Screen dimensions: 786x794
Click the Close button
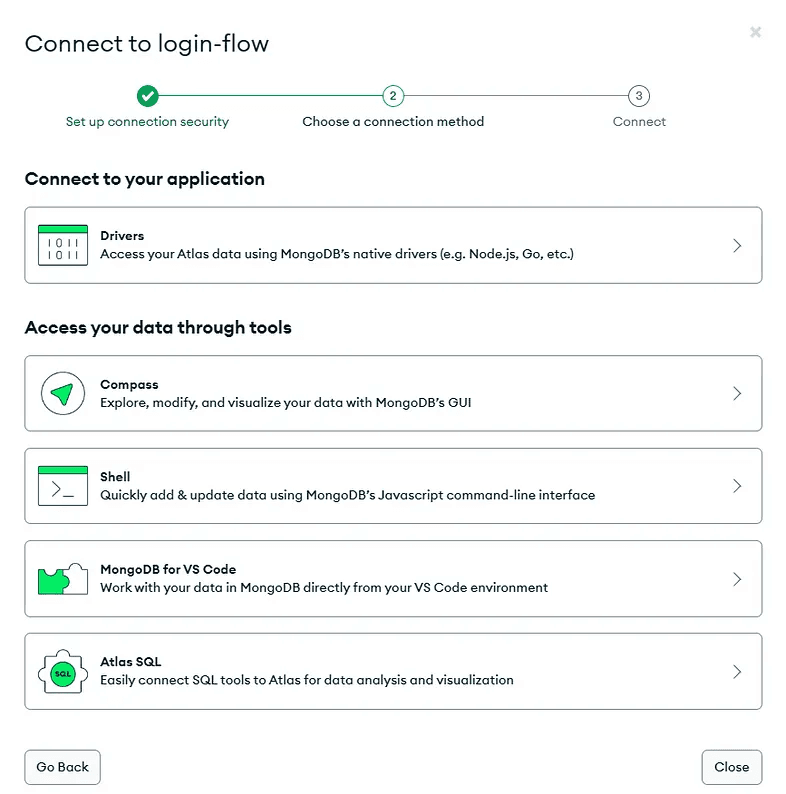(x=732, y=767)
